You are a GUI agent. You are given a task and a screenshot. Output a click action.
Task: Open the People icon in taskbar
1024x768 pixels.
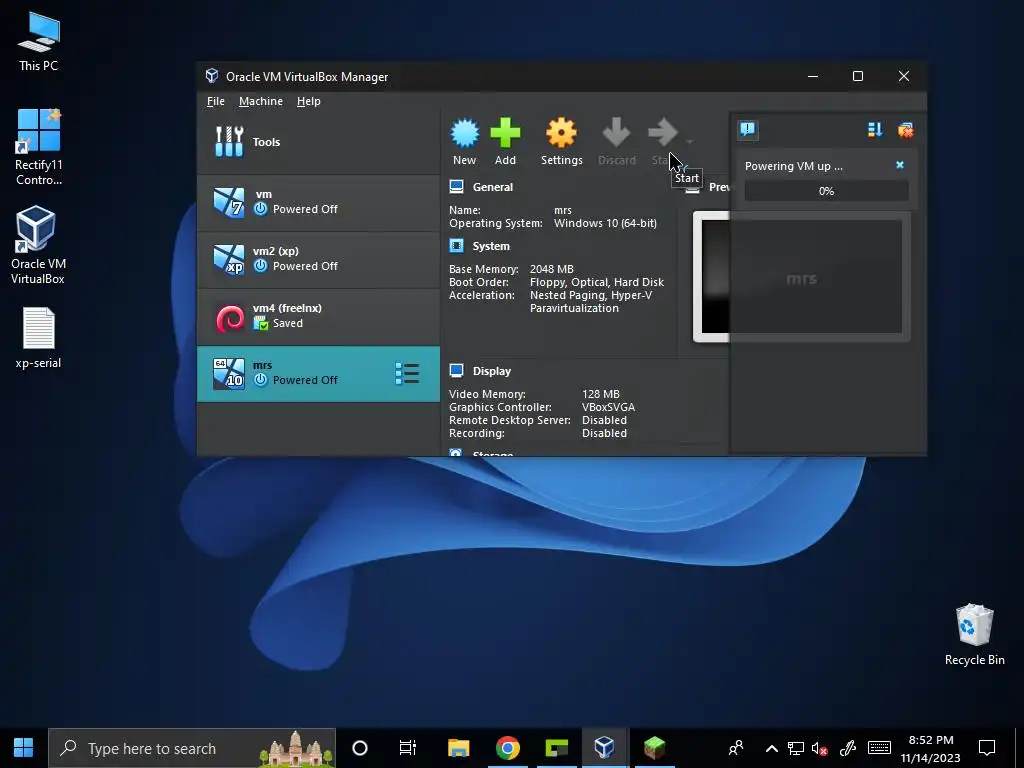point(736,748)
